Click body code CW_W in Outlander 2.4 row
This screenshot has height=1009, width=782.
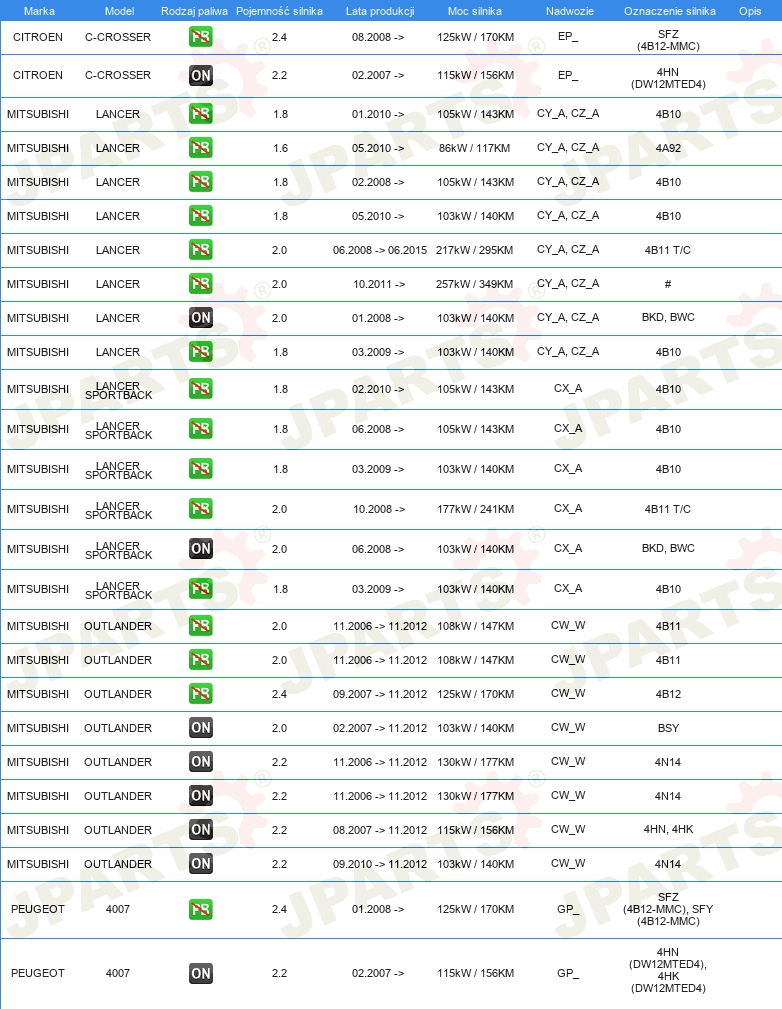(x=568, y=694)
